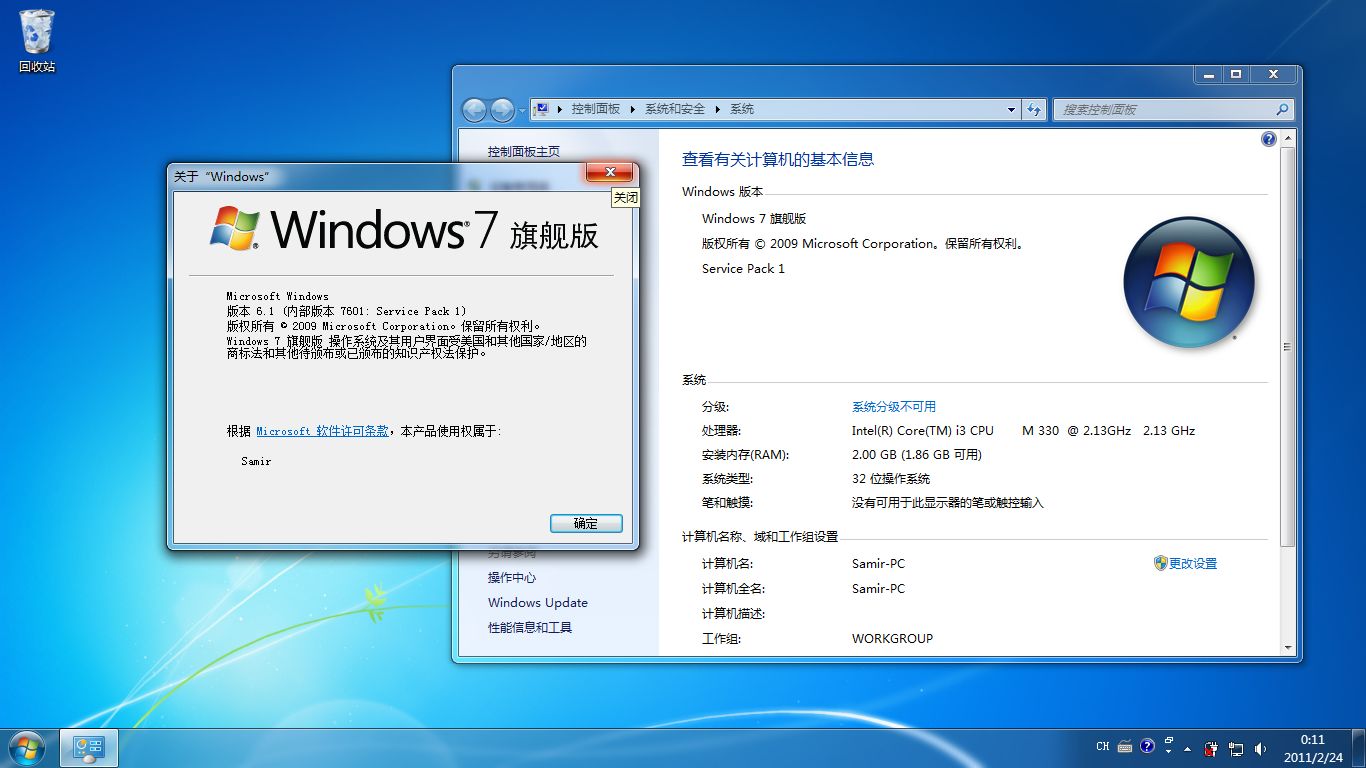
Task: Open the volume speaker tray icon
Action: (x=1260, y=748)
